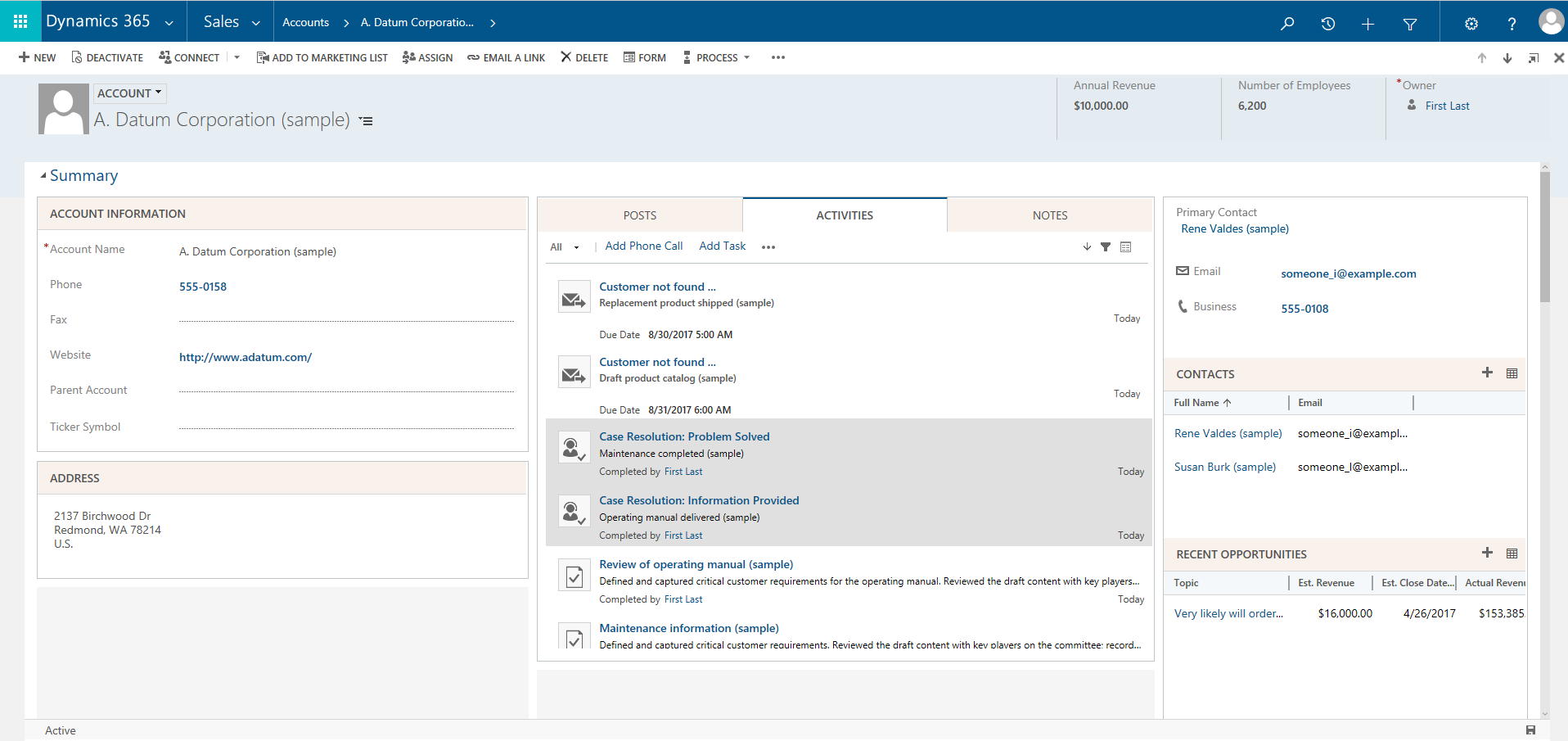Open the PROCESS dropdown menu

coord(717,57)
